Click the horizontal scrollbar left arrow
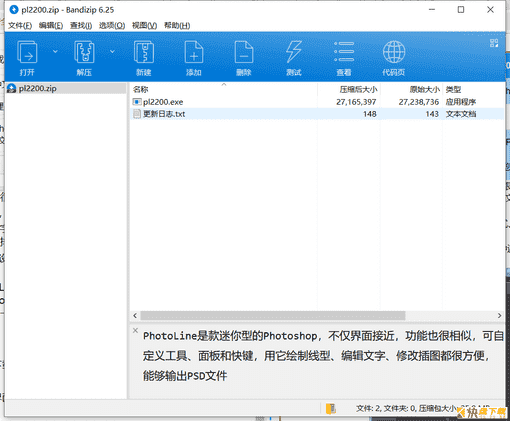The width and height of the screenshot is (510, 421). 135,315
